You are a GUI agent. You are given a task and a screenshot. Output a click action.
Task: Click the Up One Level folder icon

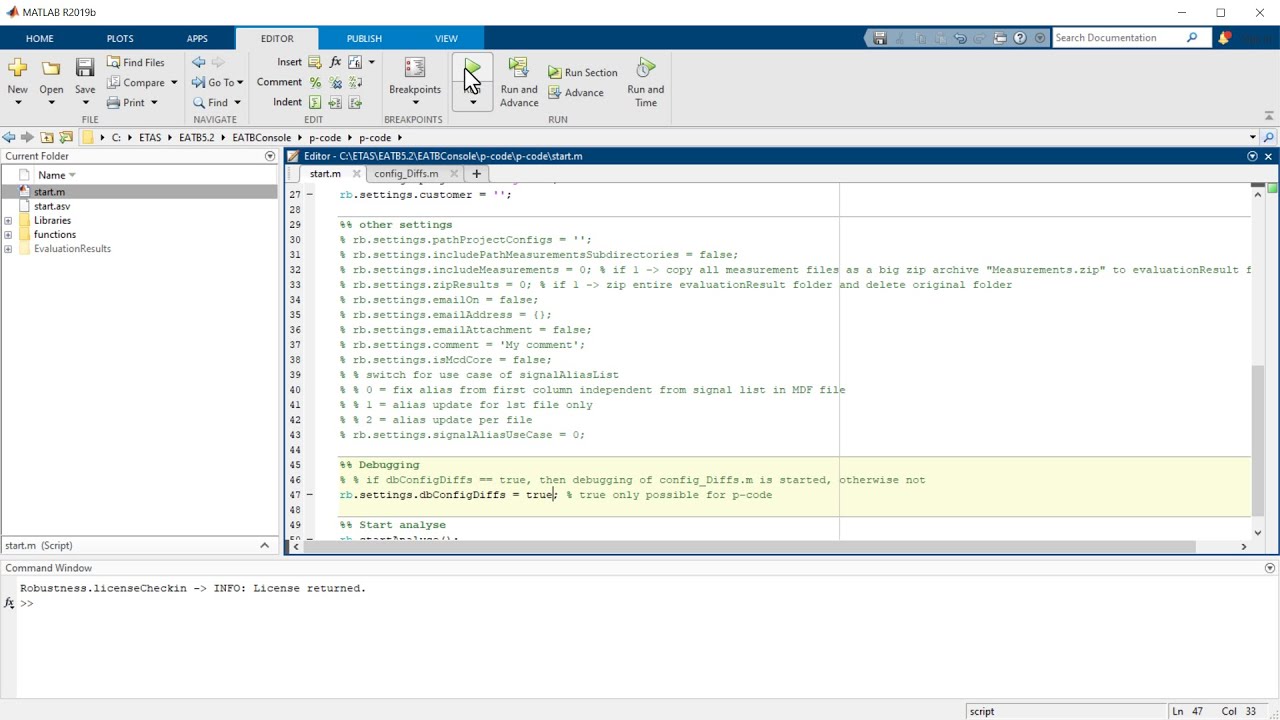click(x=47, y=137)
